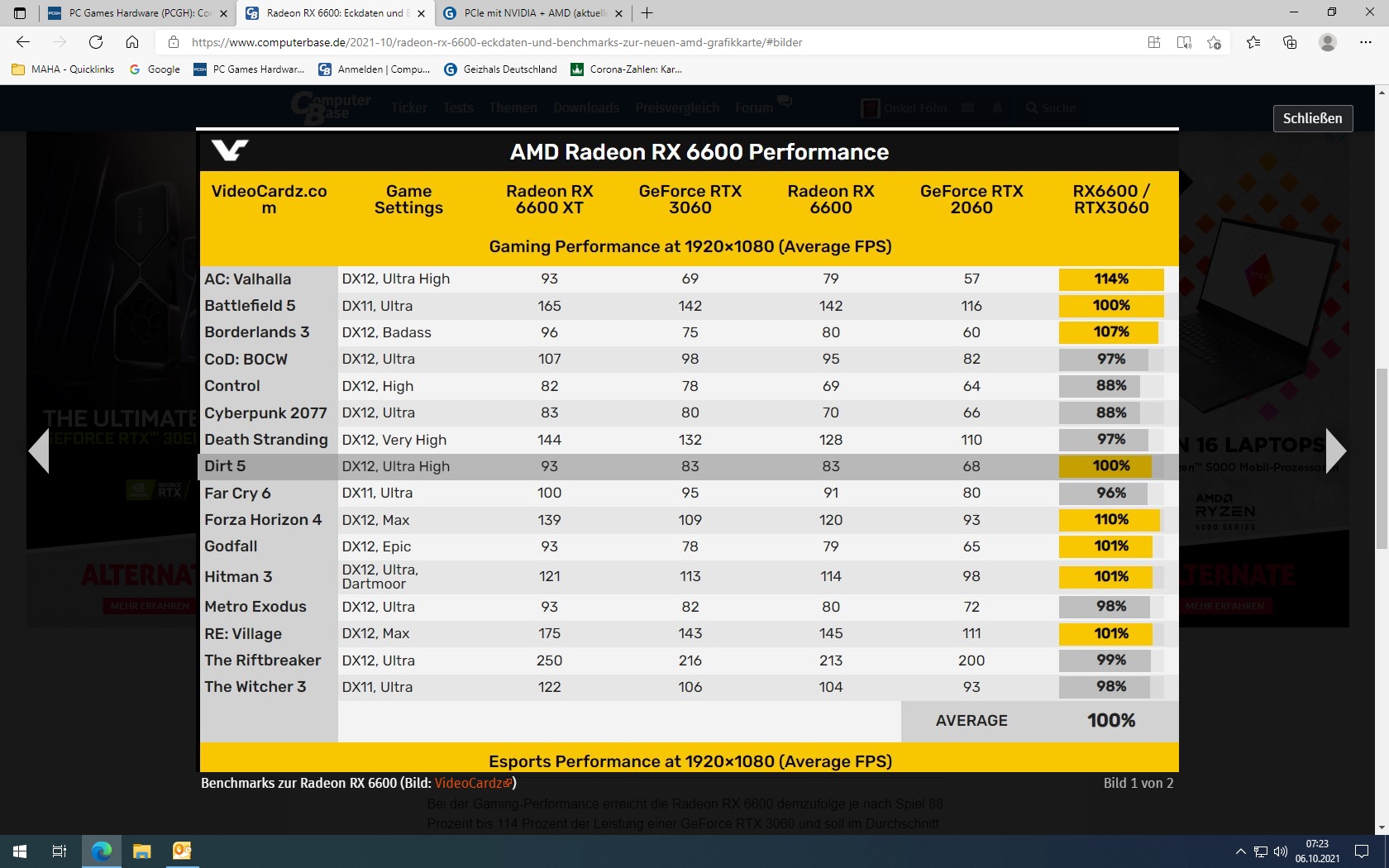Click the ComputerBase logo in header
The width and height of the screenshot is (1389, 868).
click(331, 108)
